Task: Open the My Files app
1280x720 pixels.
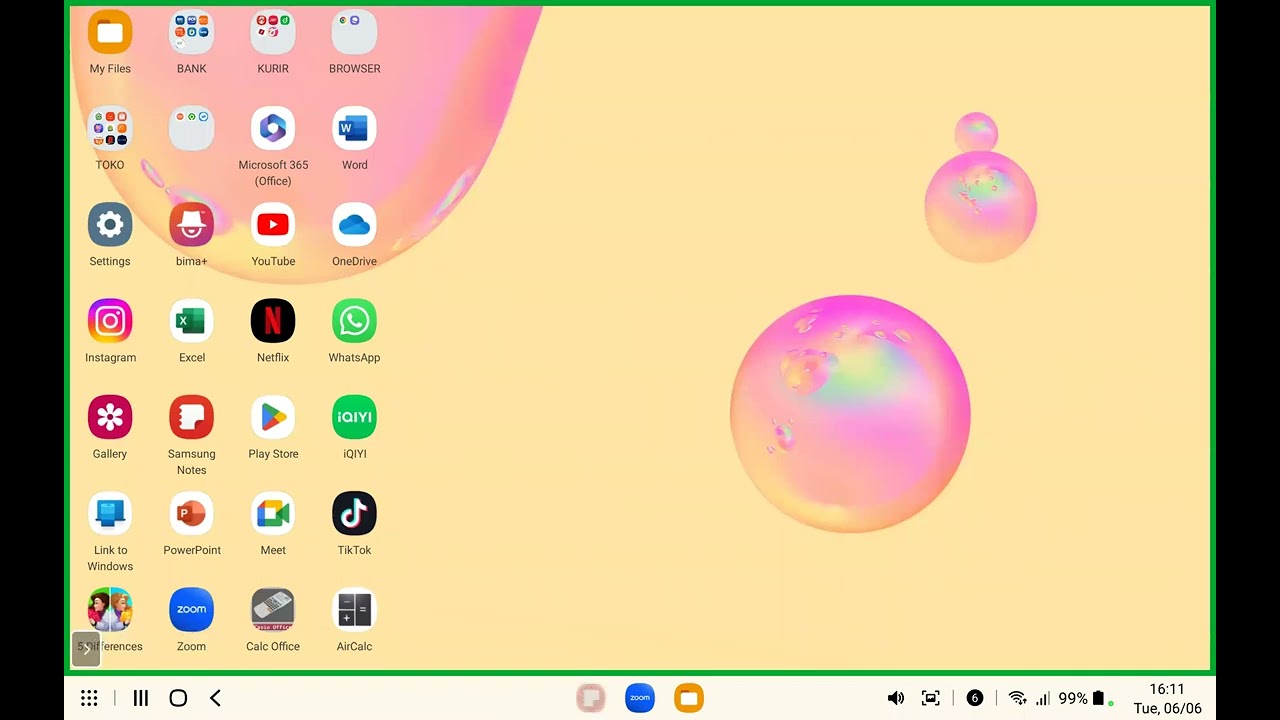Action: click(110, 33)
